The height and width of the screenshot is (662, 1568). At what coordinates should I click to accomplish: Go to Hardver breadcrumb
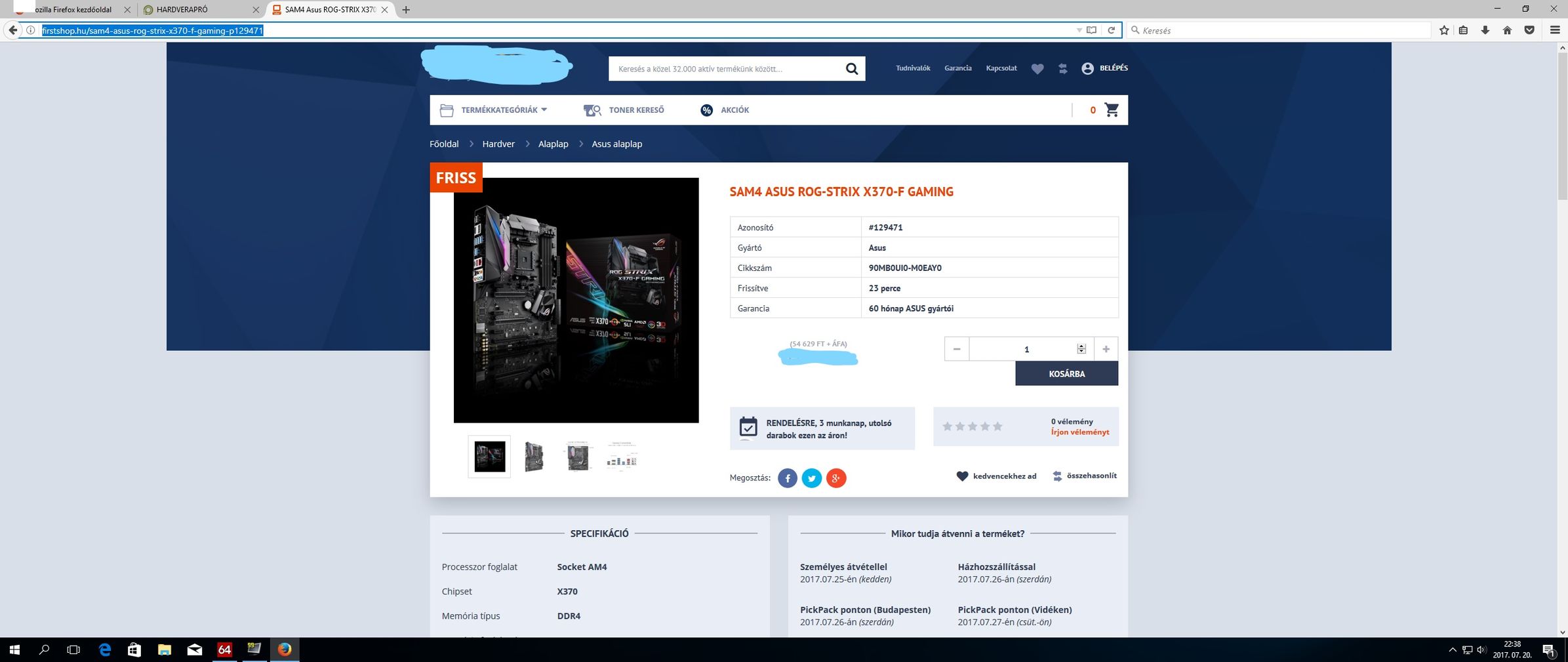click(x=498, y=144)
